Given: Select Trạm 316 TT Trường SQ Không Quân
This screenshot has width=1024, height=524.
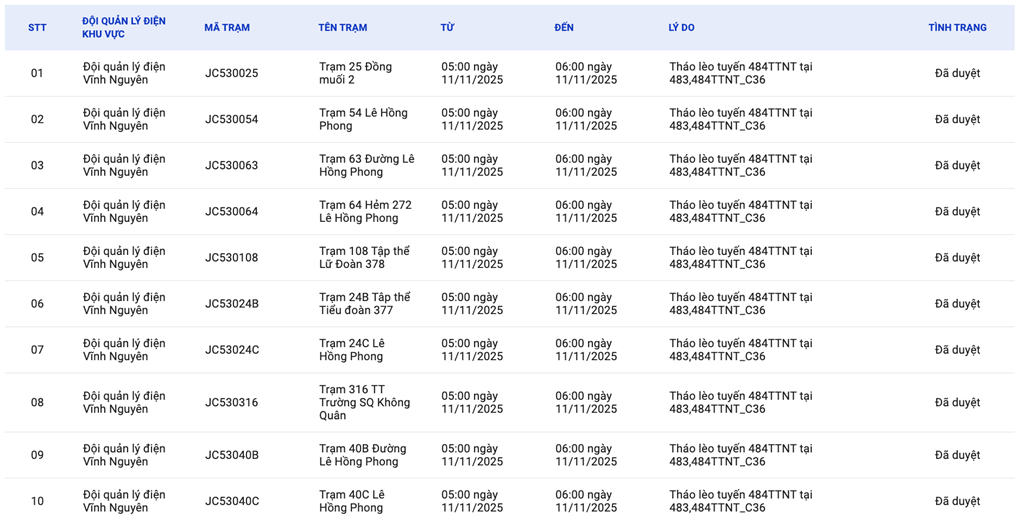Looking at the screenshot, I should click(364, 402).
